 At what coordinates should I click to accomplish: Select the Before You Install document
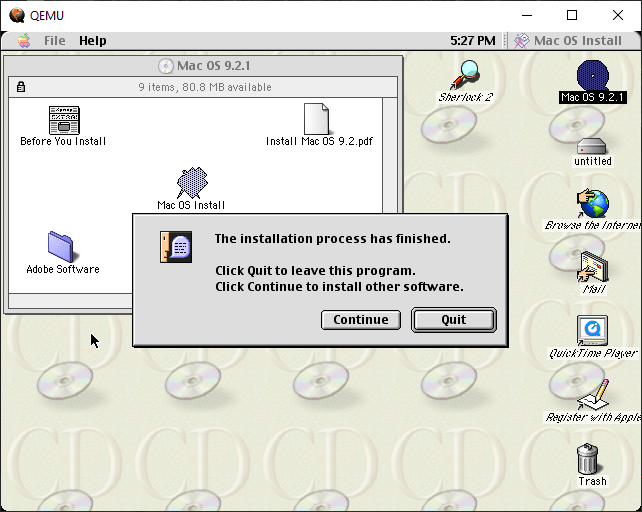point(64,120)
